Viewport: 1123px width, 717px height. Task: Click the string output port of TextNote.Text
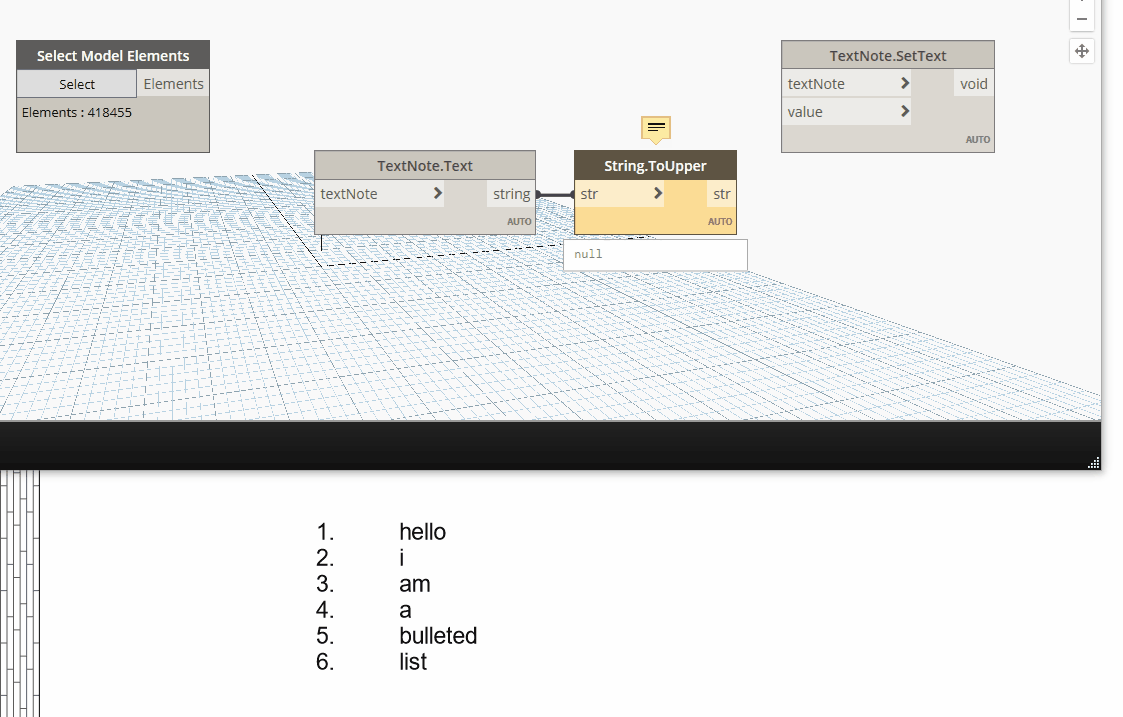pyautogui.click(x=511, y=194)
